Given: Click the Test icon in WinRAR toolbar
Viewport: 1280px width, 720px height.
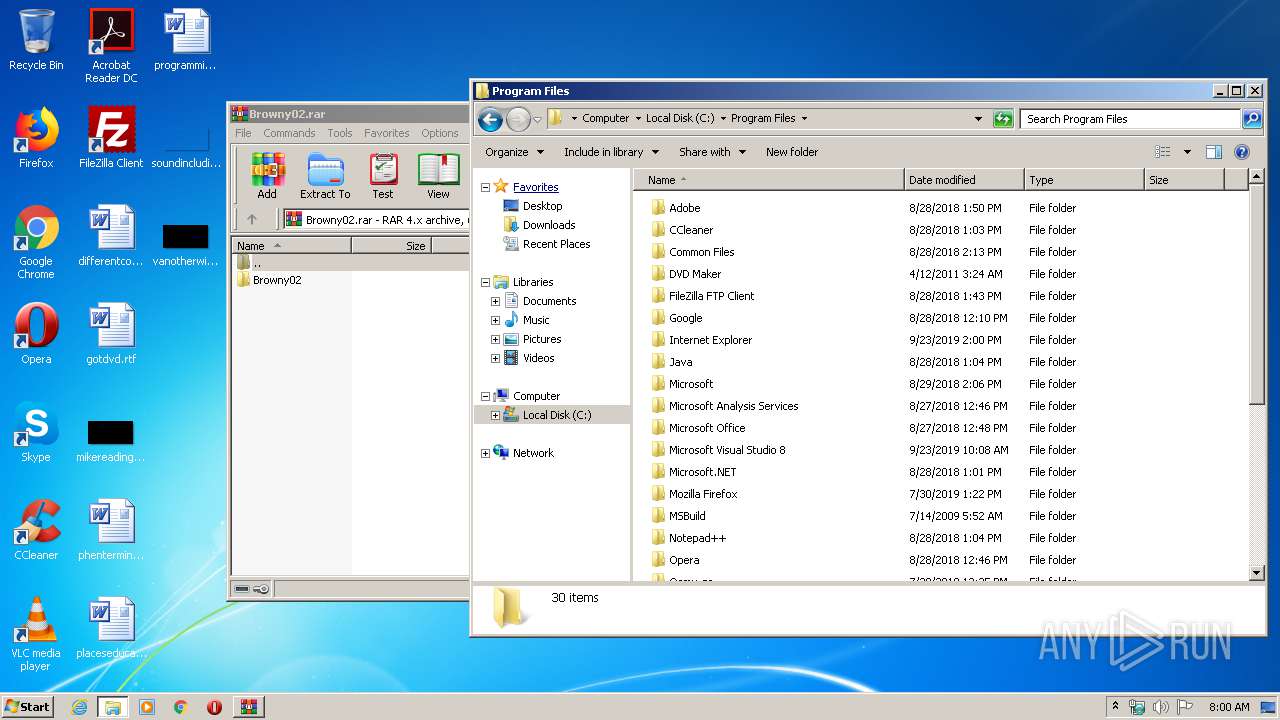Looking at the screenshot, I should coord(383,176).
